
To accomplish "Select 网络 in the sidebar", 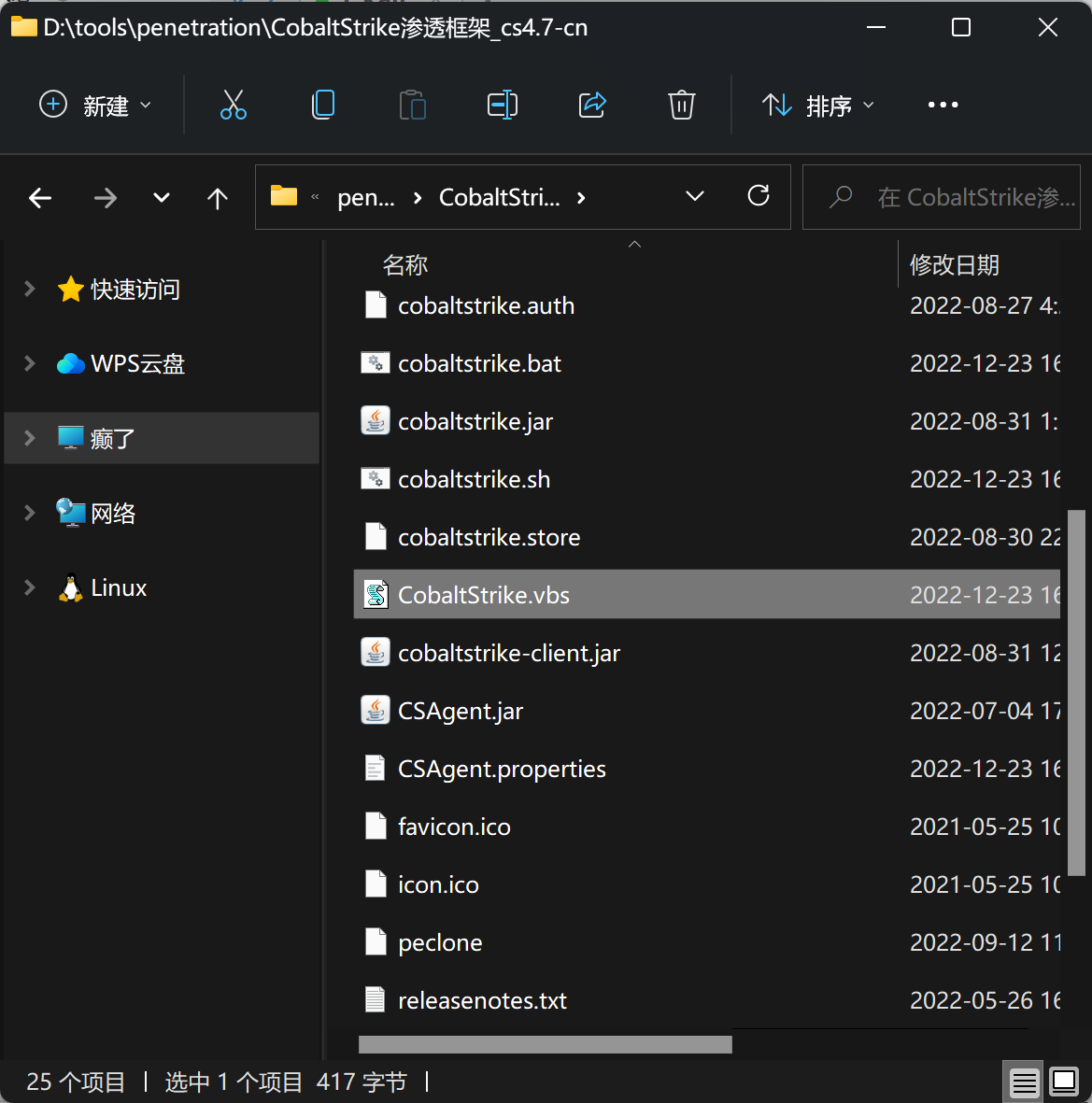I will (x=113, y=513).
